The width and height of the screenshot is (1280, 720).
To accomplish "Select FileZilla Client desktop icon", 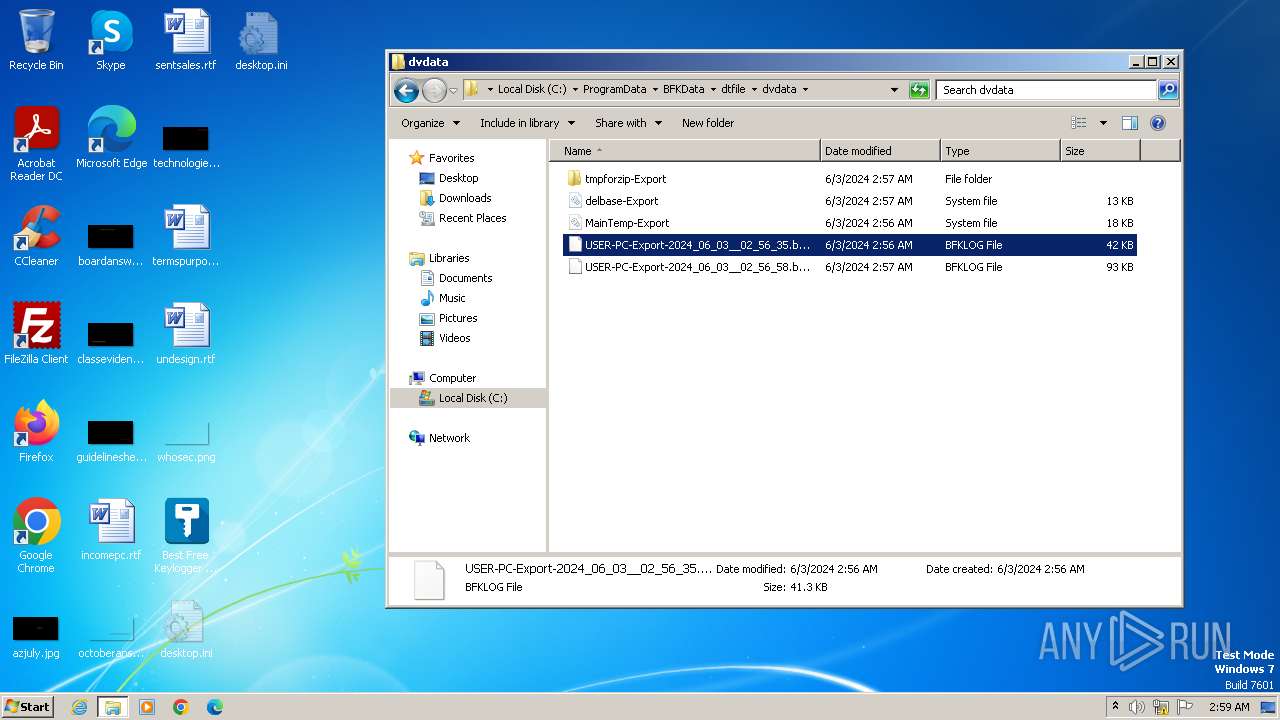I will click(36, 334).
